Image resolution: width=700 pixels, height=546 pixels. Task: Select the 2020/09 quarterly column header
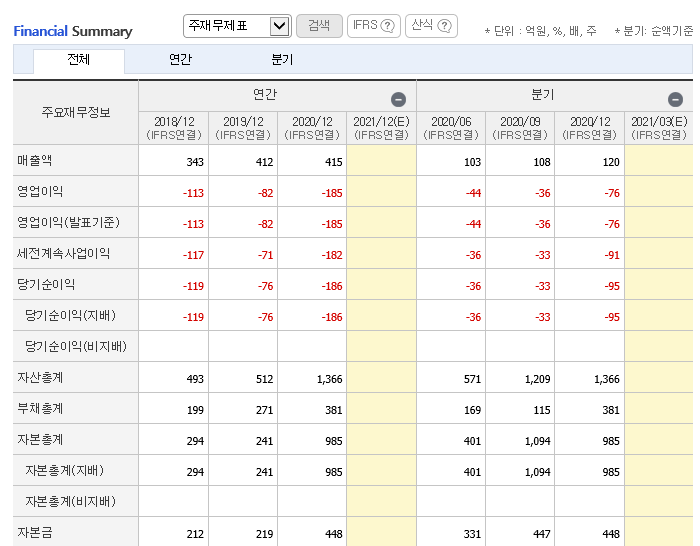pos(520,128)
